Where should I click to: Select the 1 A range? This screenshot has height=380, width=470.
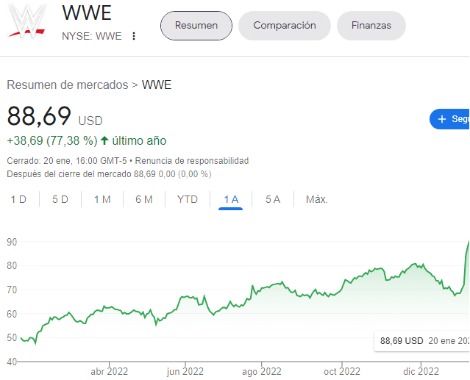point(231,199)
